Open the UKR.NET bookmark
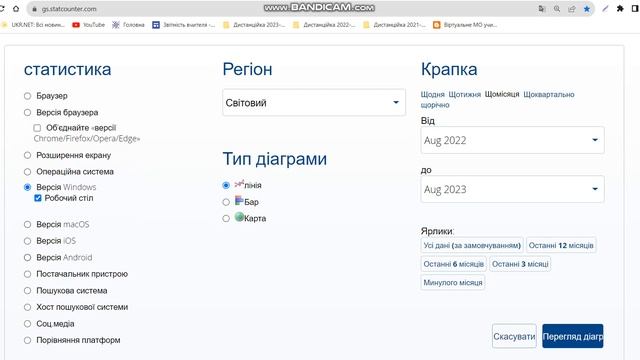 pyautogui.click(x=33, y=25)
